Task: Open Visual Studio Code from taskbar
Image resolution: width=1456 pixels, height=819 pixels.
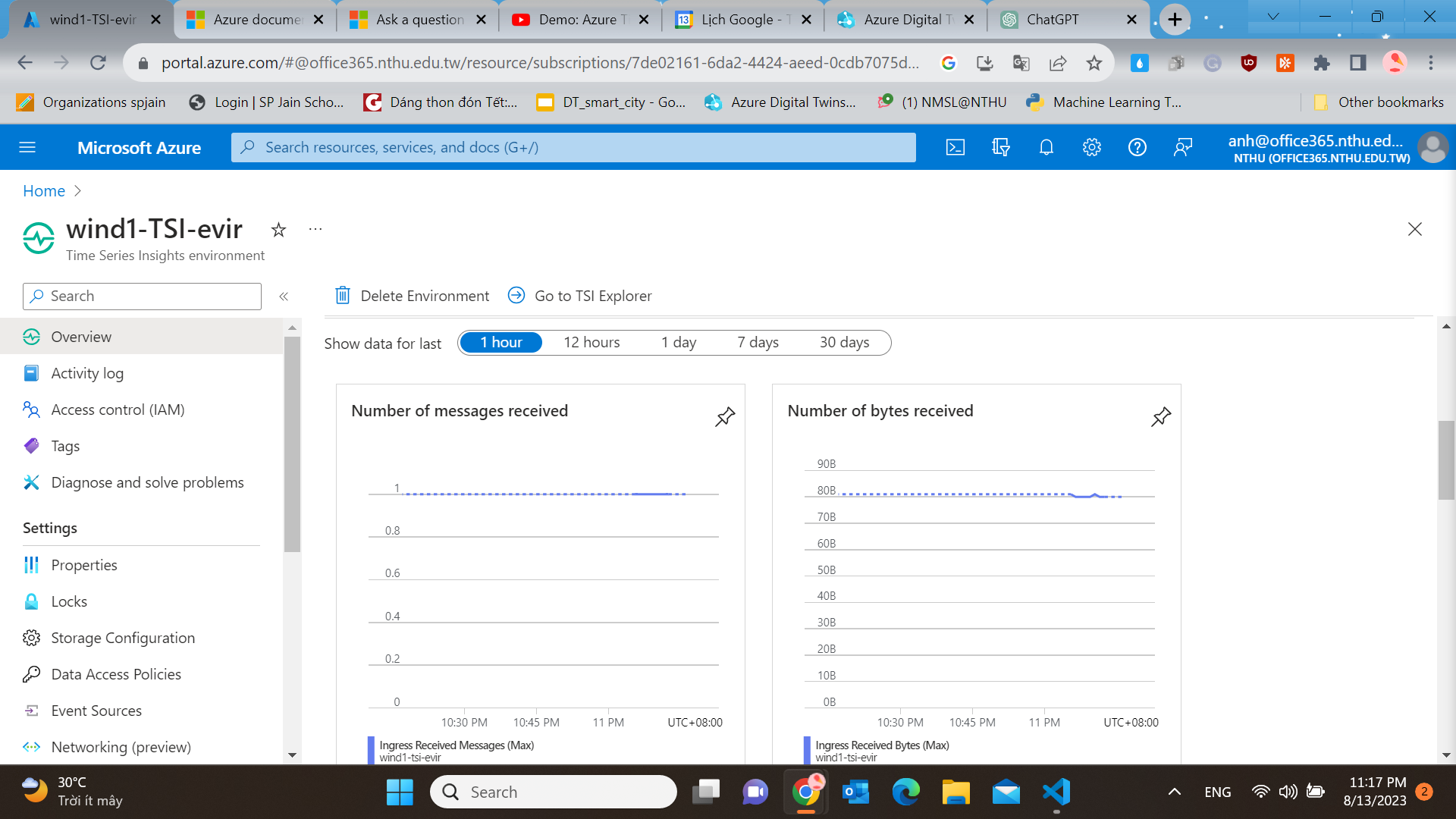Action: tap(1056, 792)
